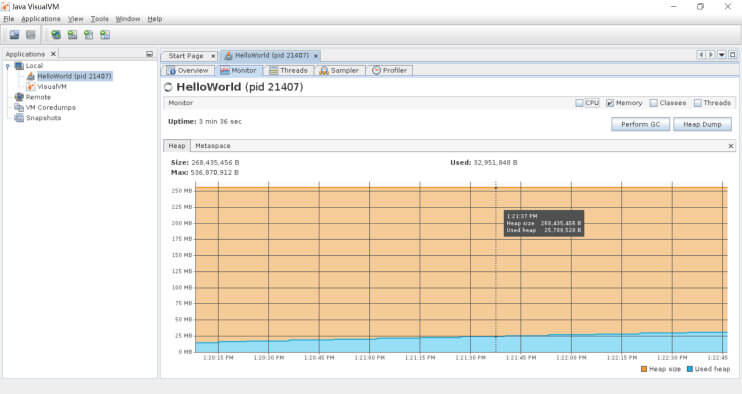Click the Add VM Coredump toolbar icon
The width and height of the screenshot is (742, 394).
(88, 35)
